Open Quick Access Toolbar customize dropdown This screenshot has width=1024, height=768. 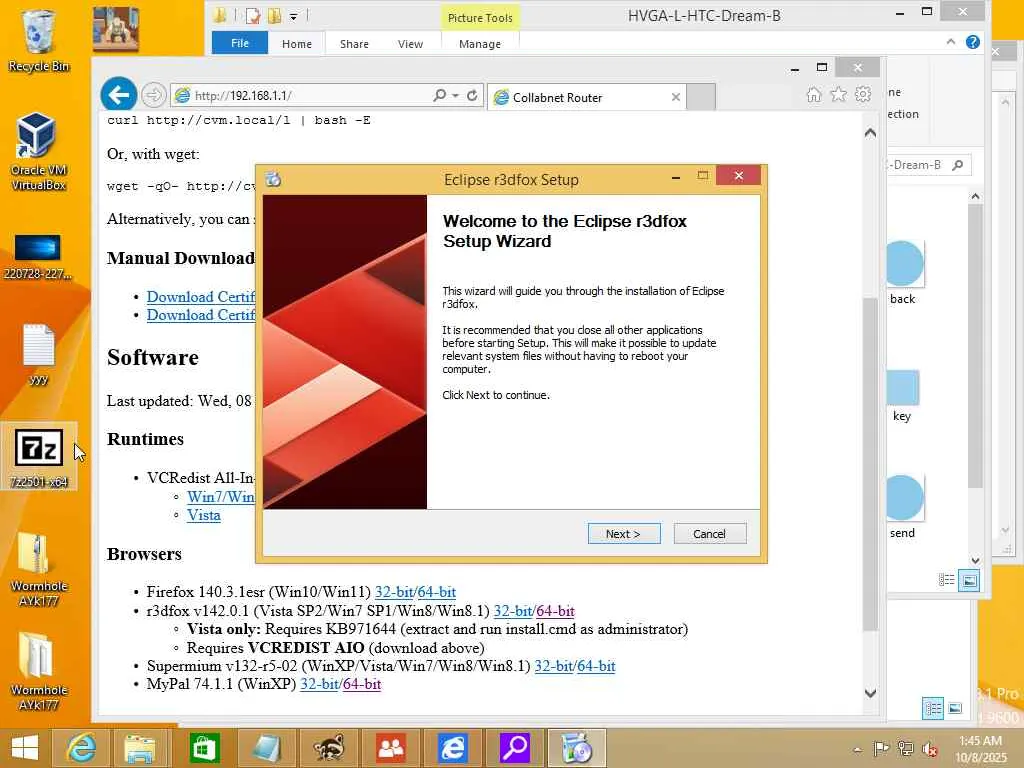[x=294, y=17]
